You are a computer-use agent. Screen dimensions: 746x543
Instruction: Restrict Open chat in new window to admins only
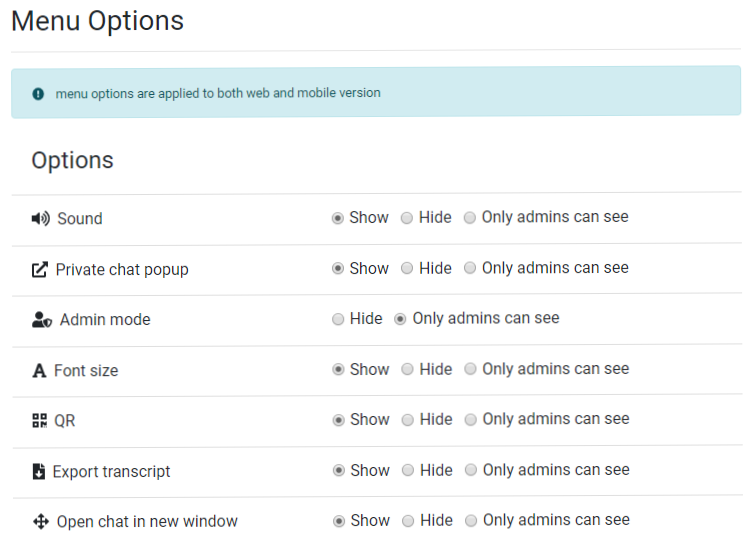pos(470,521)
